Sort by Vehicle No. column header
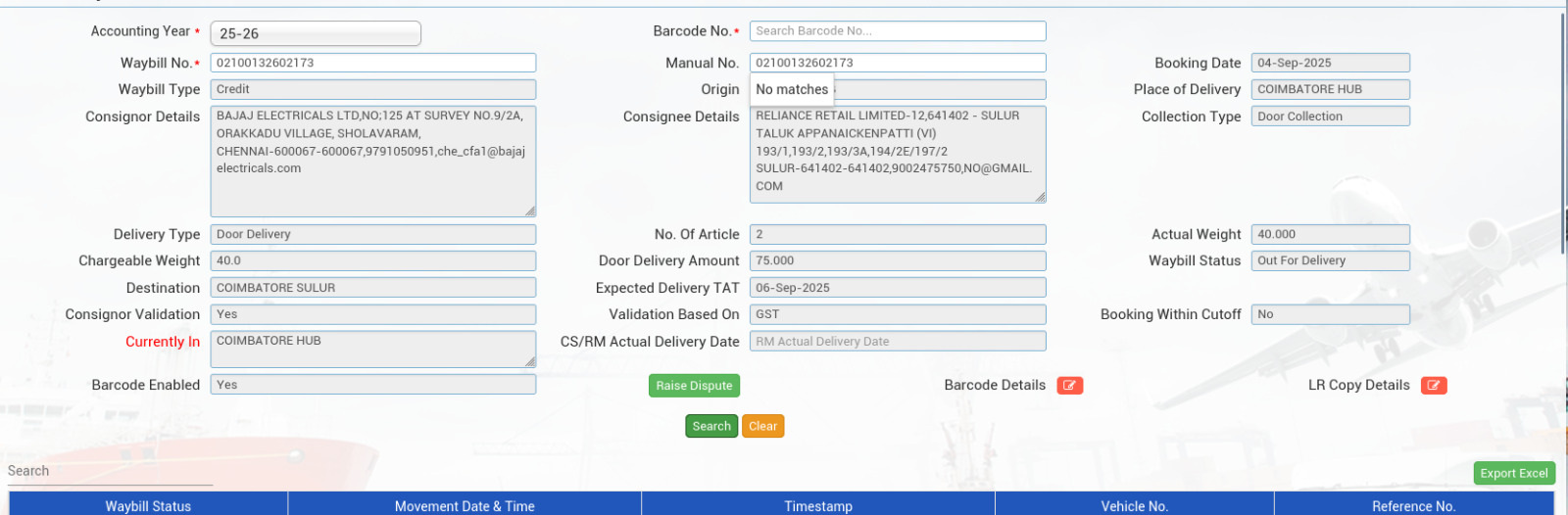 click(x=1134, y=505)
